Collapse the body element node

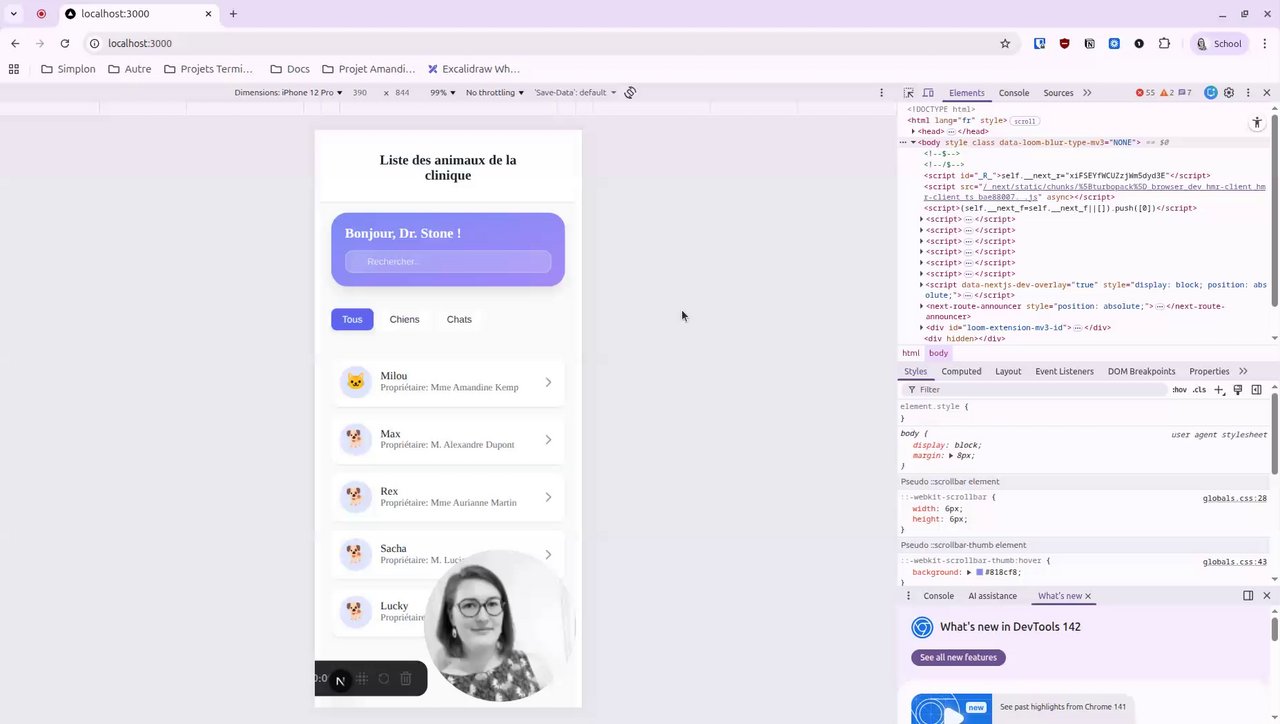pos(913,142)
